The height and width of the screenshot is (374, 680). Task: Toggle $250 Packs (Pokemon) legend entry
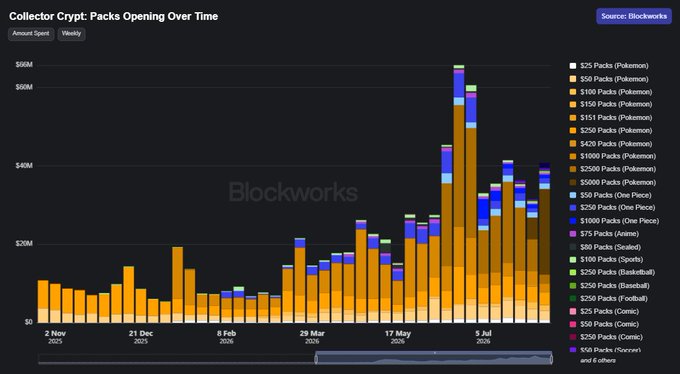tap(611, 131)
